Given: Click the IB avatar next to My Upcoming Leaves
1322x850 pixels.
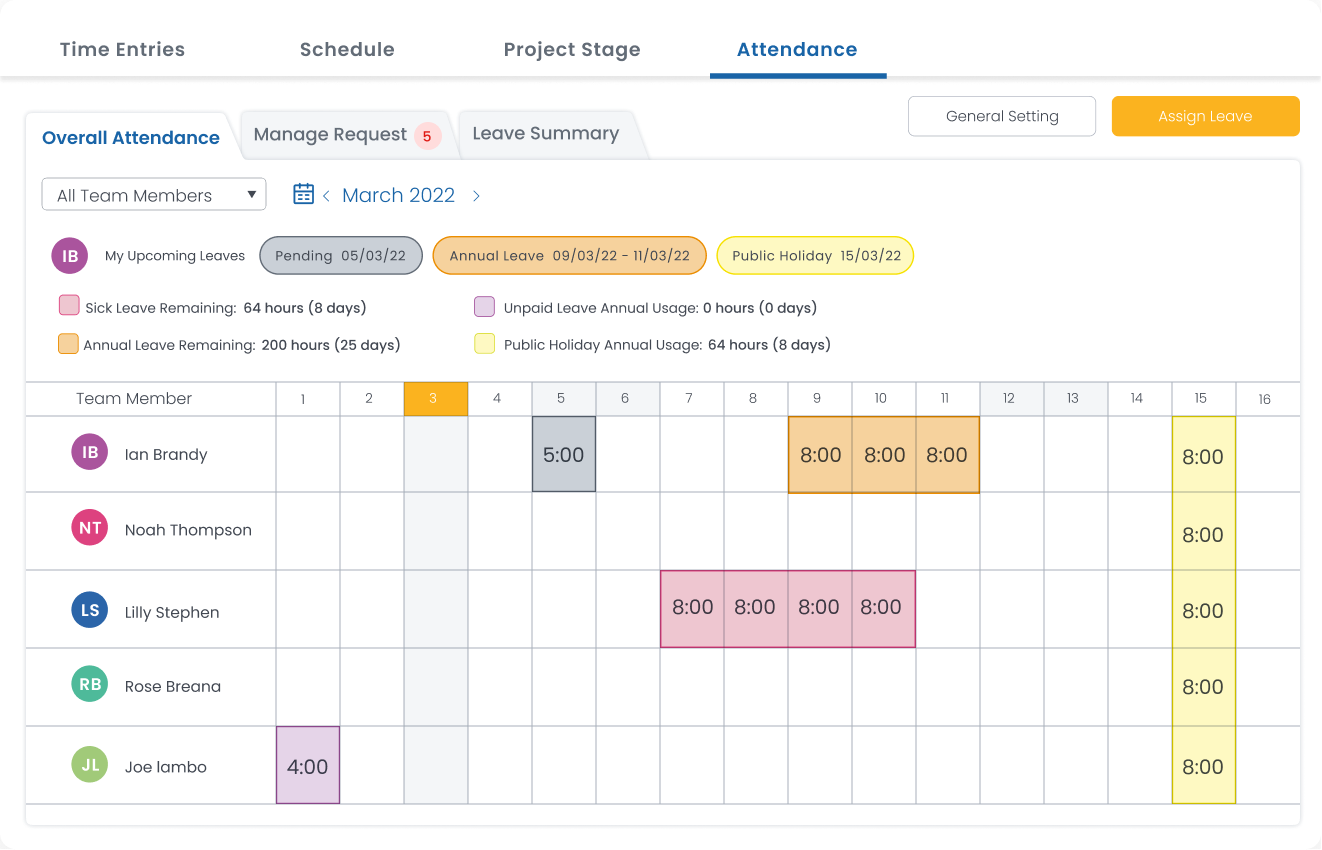Looking at the screenshot, I should click(69, 256).
